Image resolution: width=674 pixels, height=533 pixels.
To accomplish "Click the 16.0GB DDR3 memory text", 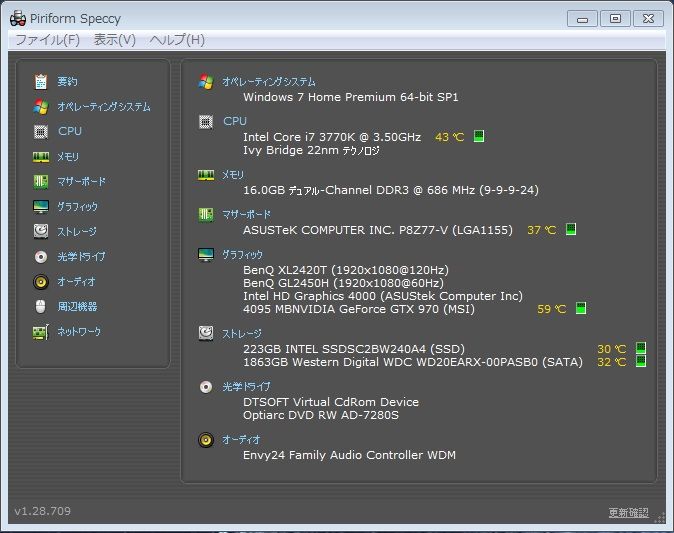I will (x=391, y=190).
